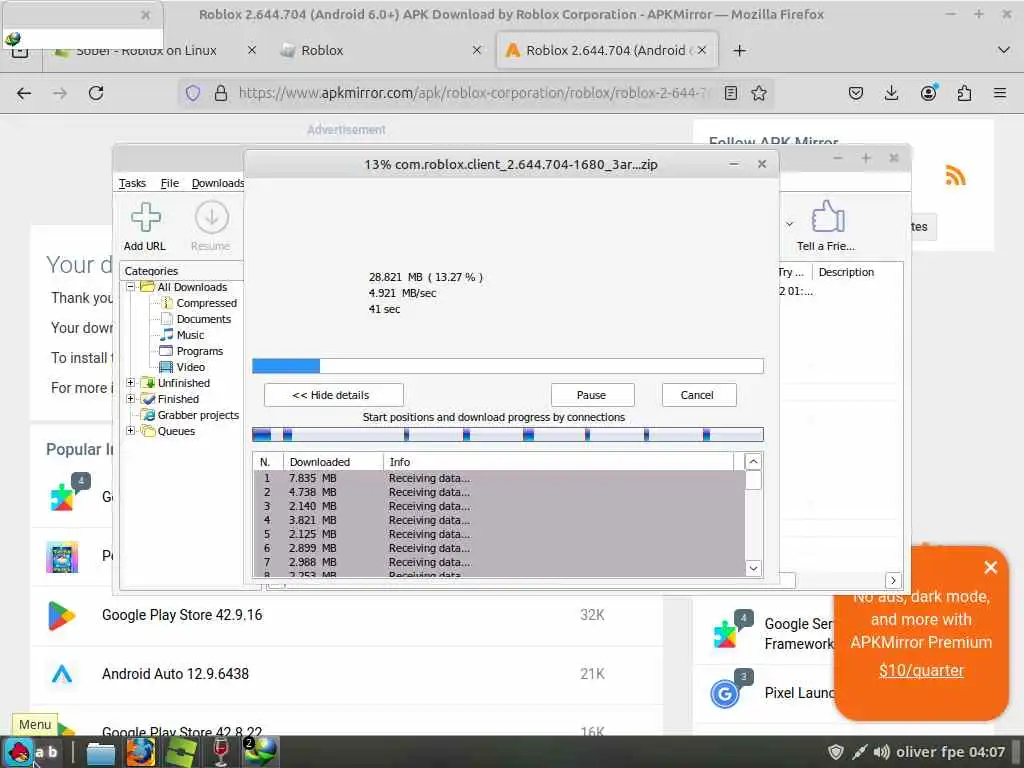Open the File menu
The height and width of the screenshot is (768, 1024).
(x=169, y=184)
